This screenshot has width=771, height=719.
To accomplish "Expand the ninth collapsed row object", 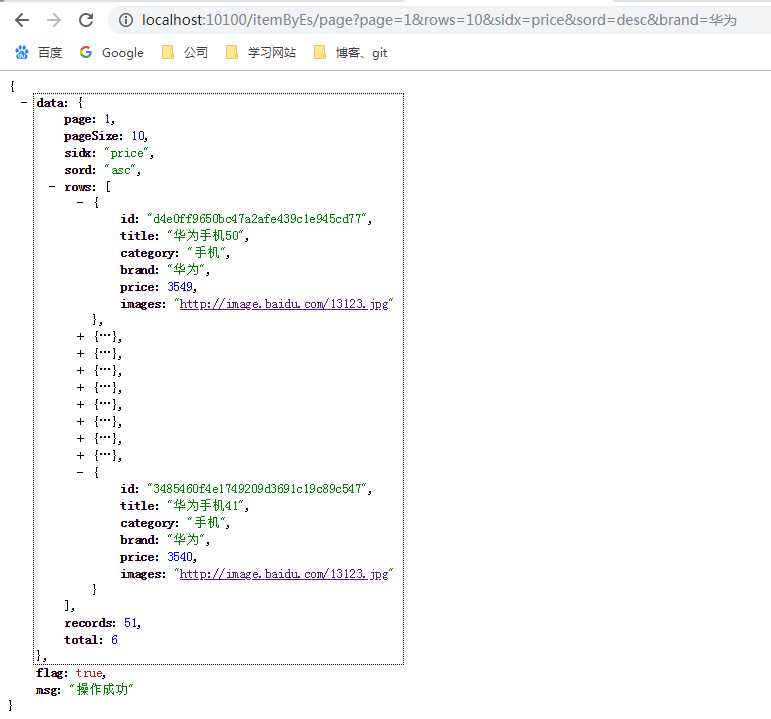I will point(80,455).
